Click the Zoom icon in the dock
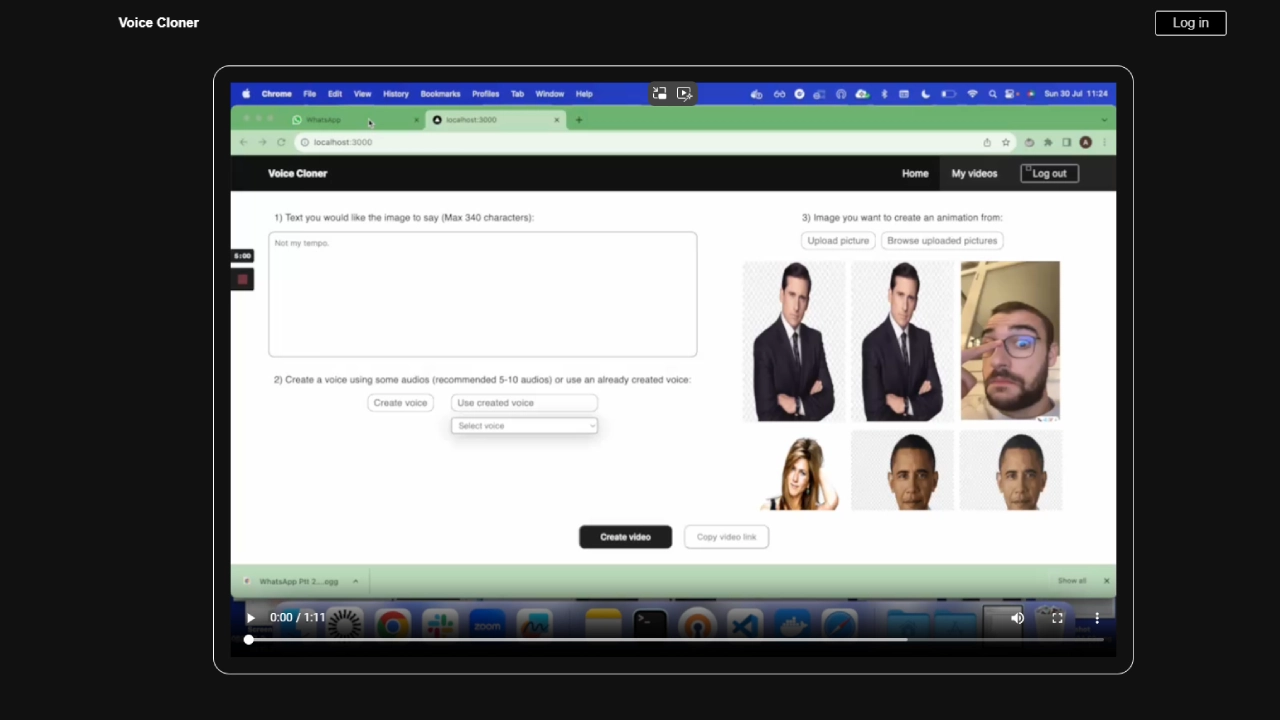 click(487, 626)
